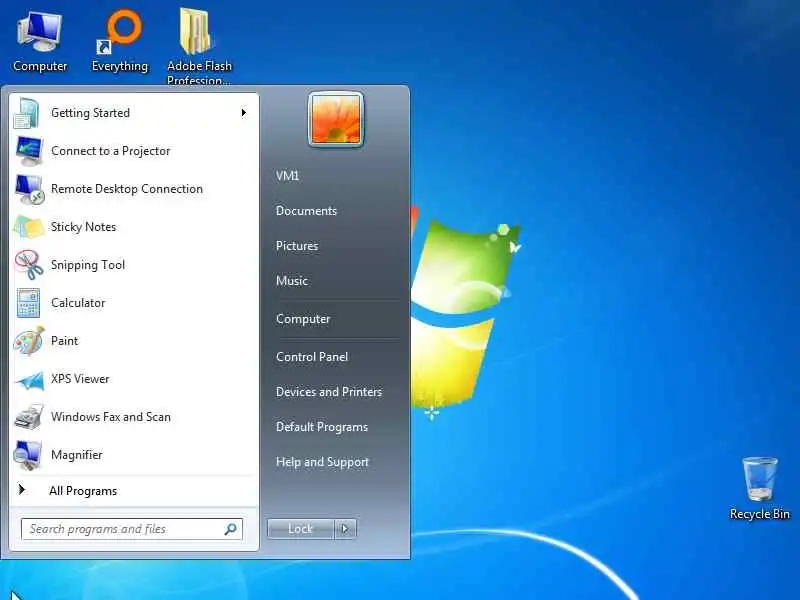This screenshot has height=600, width=800.
Task: Click the Getting Started label
Action: (x=90, y=113)
